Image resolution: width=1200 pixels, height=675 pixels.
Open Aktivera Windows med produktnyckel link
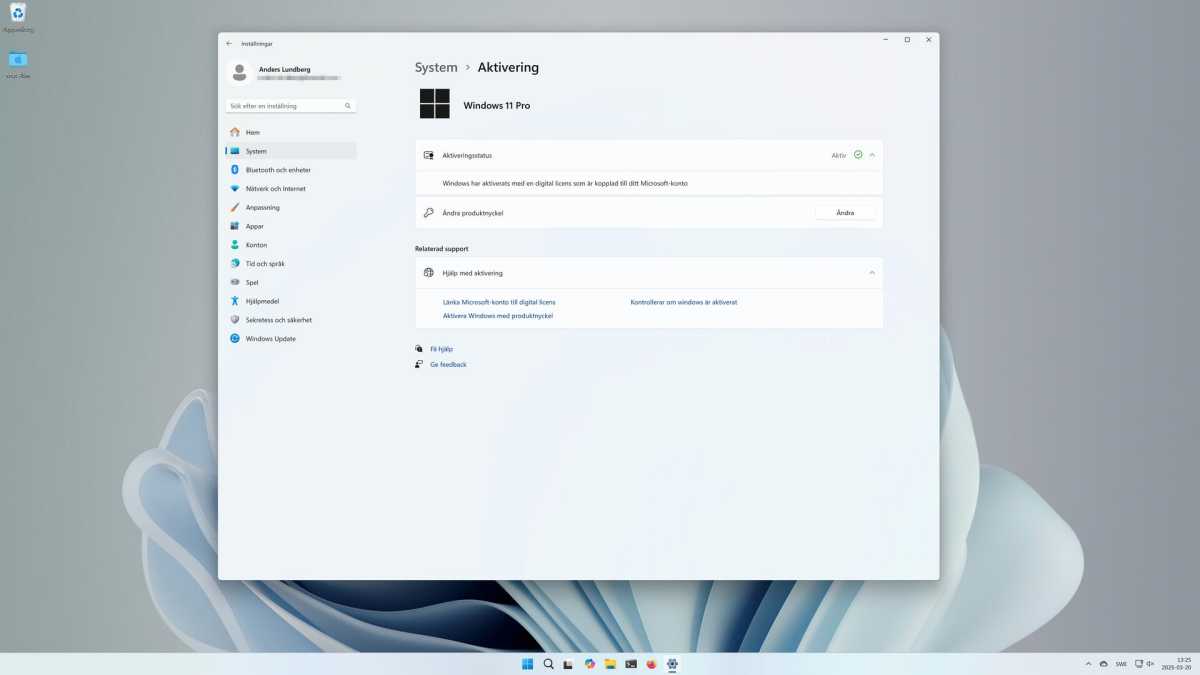(497, 316)
